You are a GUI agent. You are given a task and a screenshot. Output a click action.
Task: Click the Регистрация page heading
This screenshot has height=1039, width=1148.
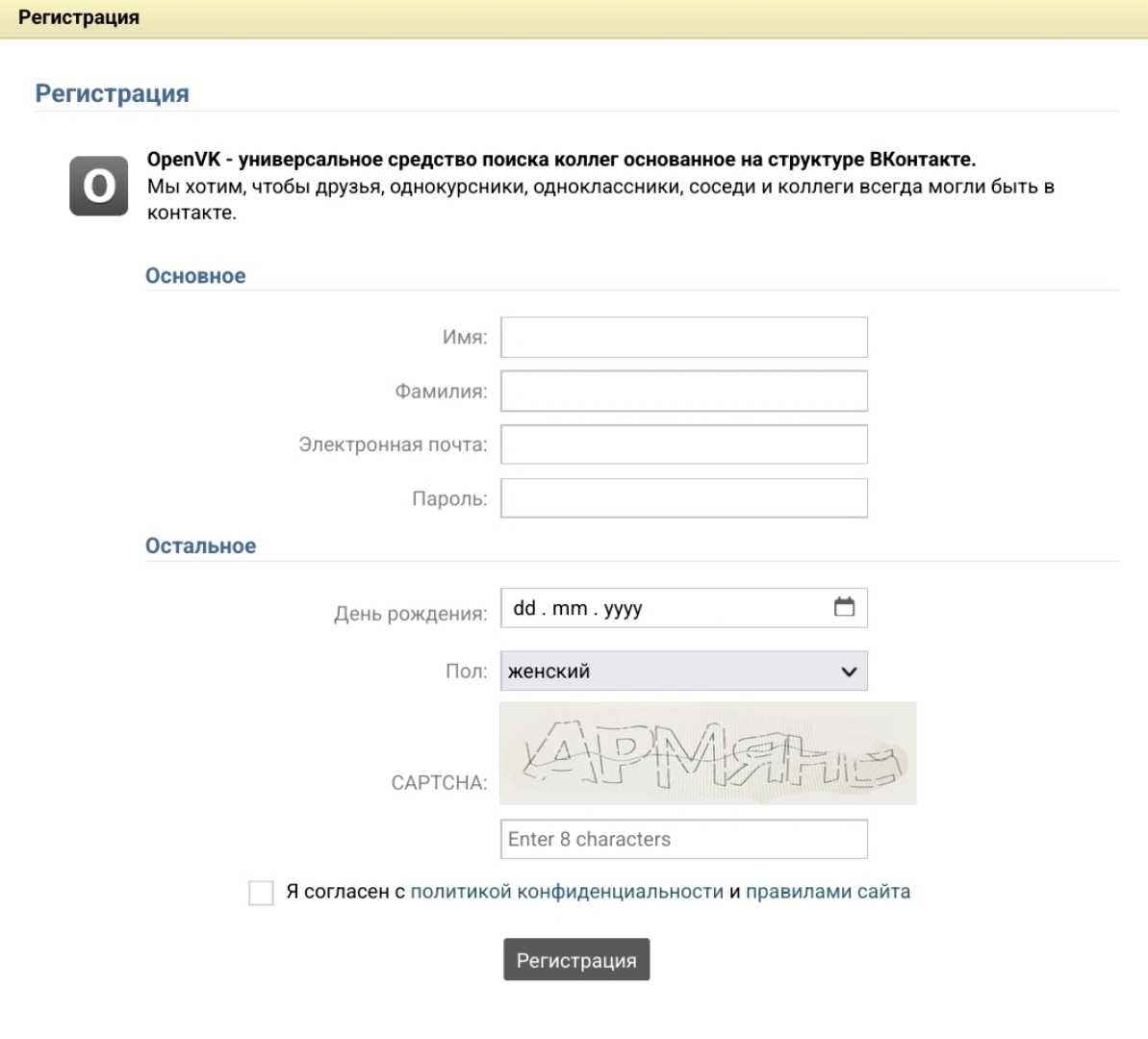coord(112,93)
